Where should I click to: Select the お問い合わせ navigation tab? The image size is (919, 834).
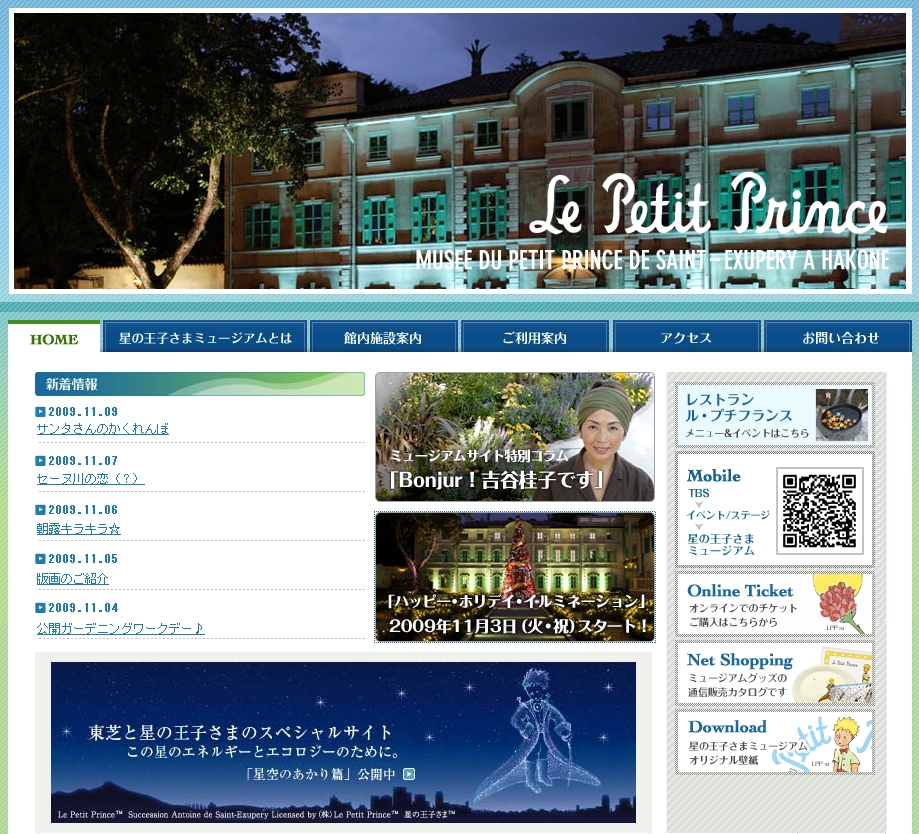(839, 338)
